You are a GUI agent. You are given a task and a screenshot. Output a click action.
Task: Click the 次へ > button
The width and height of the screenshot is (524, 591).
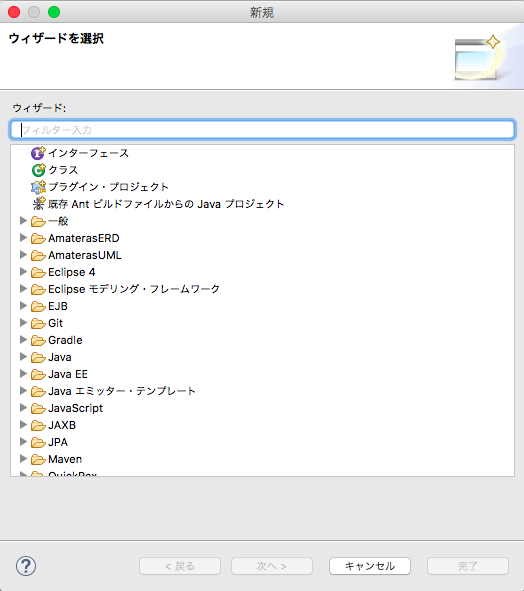(x=272, y=566)
